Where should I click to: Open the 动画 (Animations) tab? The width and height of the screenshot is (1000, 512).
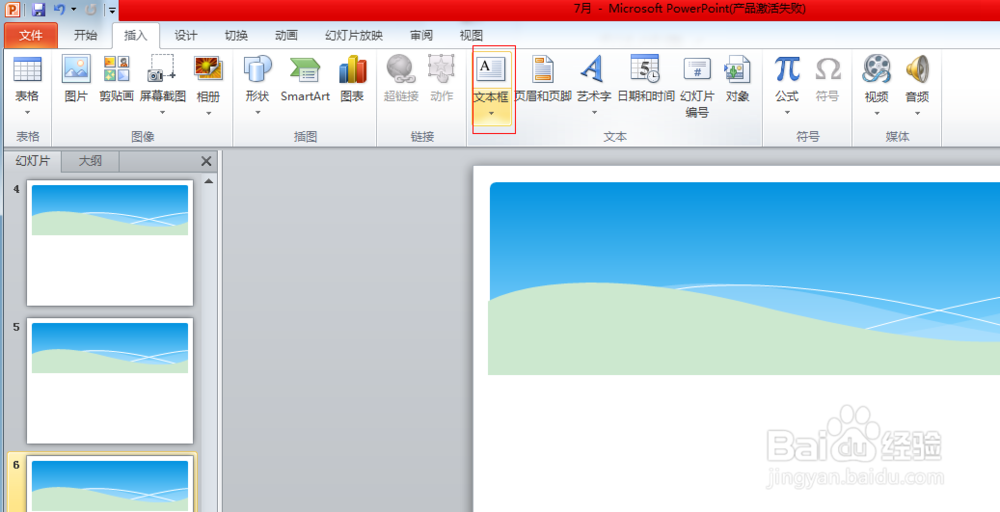click(x=286, y=35)
